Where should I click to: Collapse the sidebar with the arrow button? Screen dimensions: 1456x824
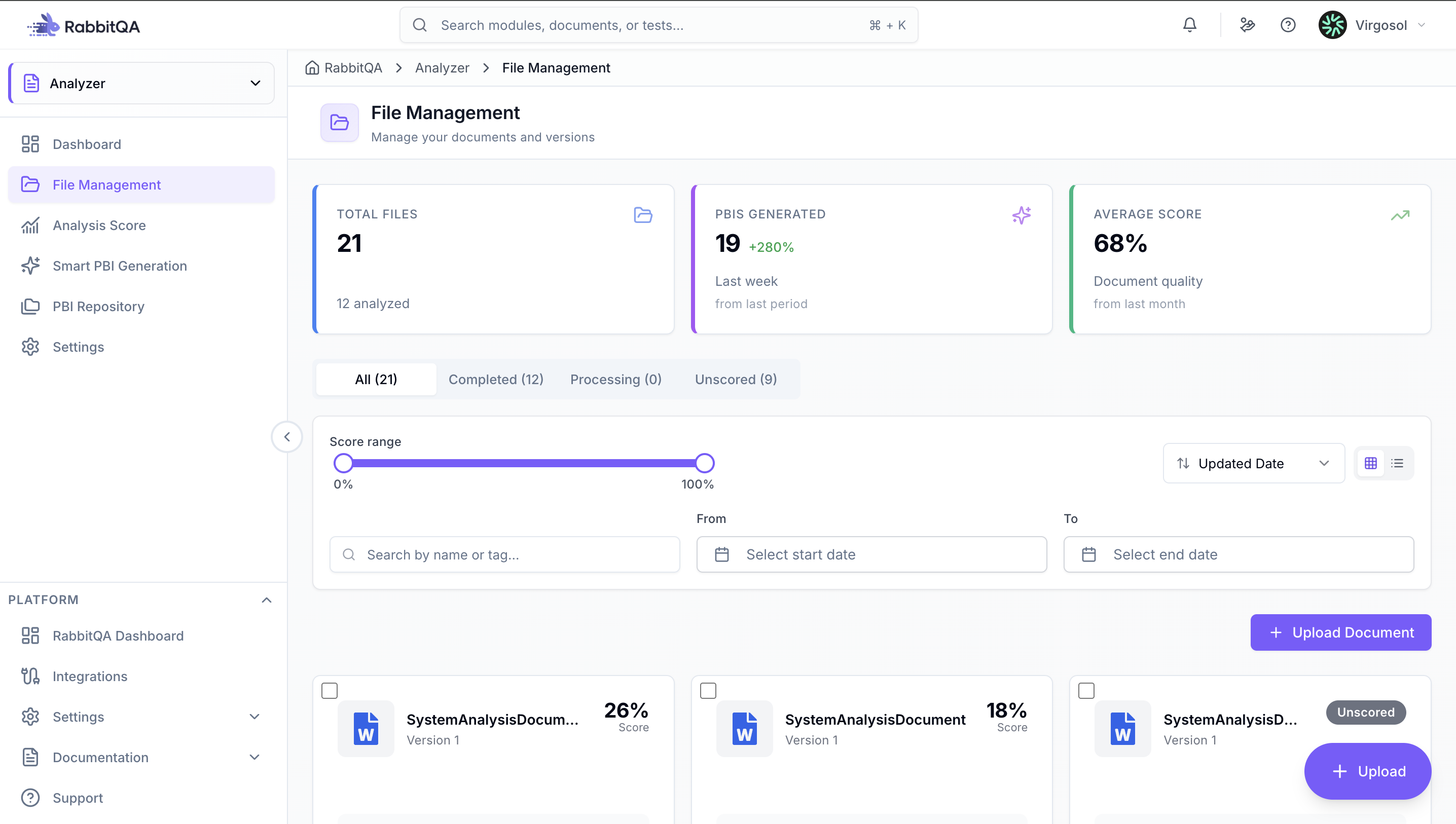coord(287,437)
